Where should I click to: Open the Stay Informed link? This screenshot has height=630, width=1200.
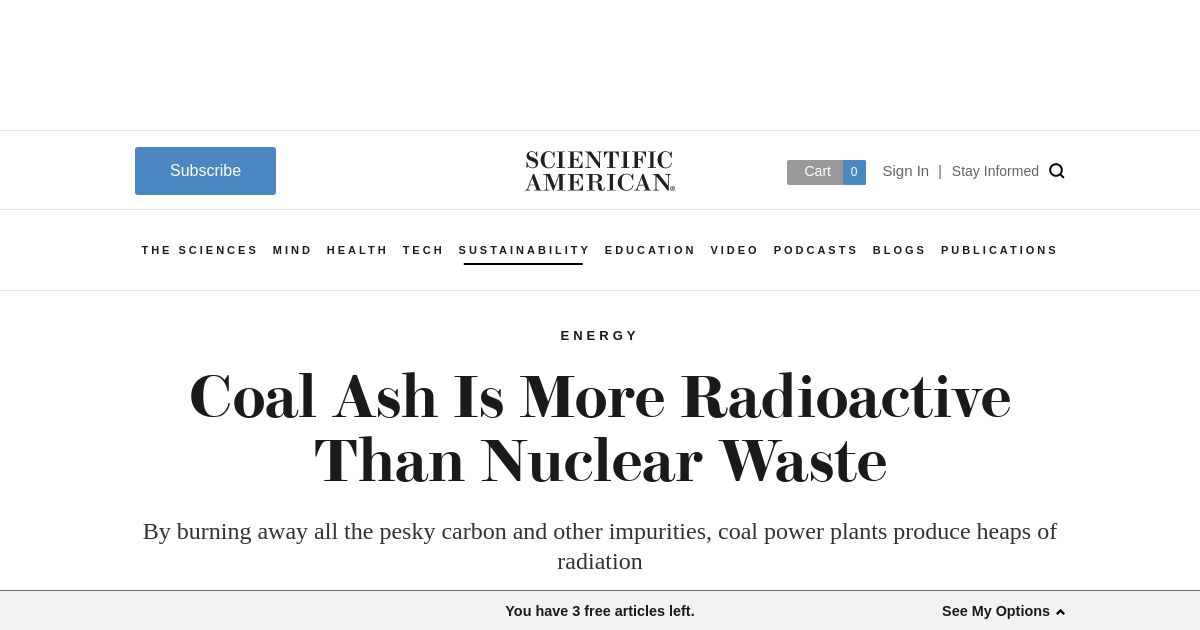point(995,171)
